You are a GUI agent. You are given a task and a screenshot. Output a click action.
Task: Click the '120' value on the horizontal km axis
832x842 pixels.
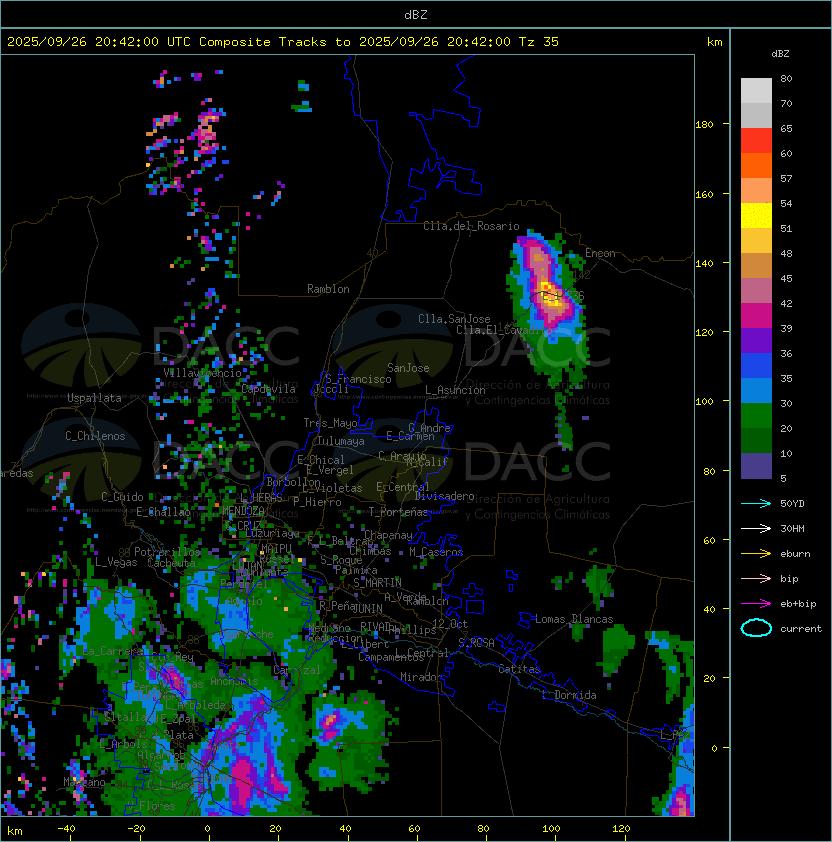coord(620,829)
